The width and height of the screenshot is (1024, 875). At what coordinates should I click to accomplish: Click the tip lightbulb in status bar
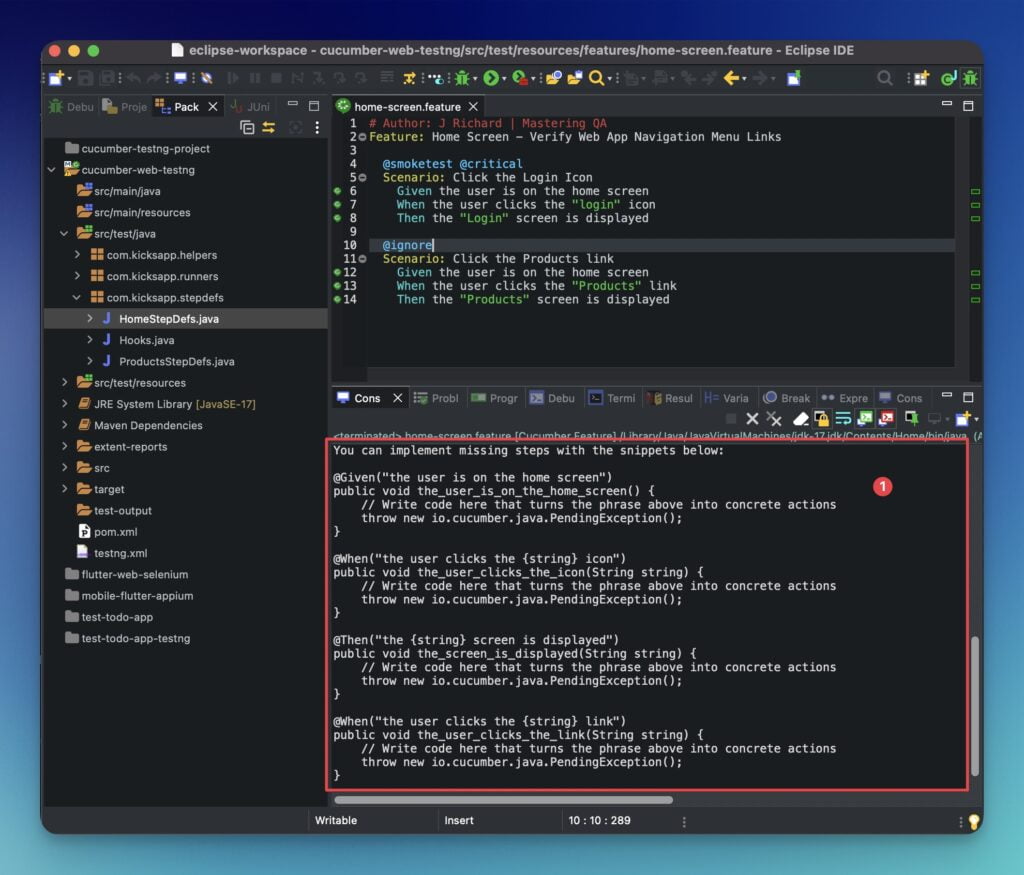974,821
